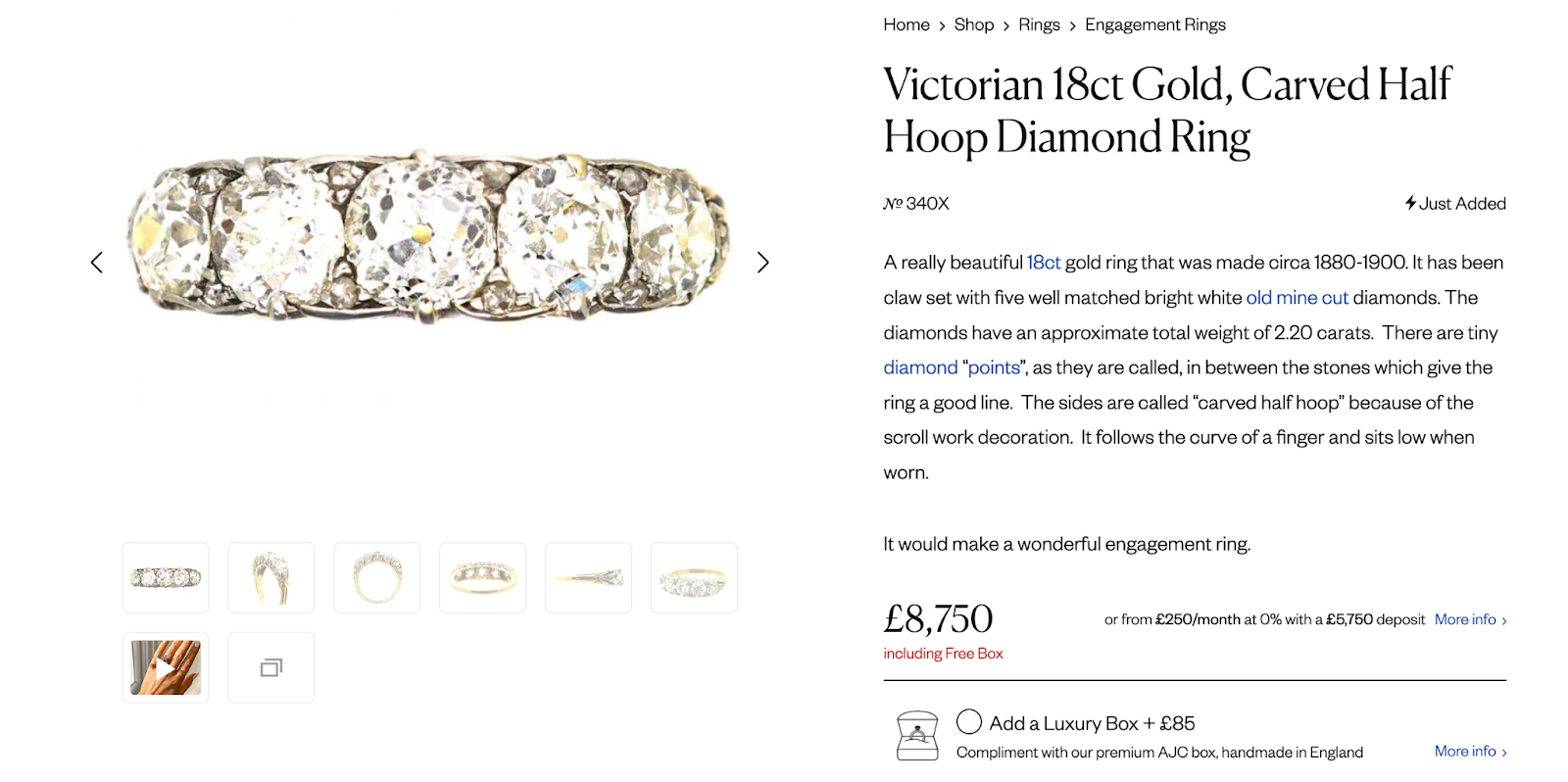Open the old mine cut link
The image size is (1568, 782).
[x=1297, y=298]
